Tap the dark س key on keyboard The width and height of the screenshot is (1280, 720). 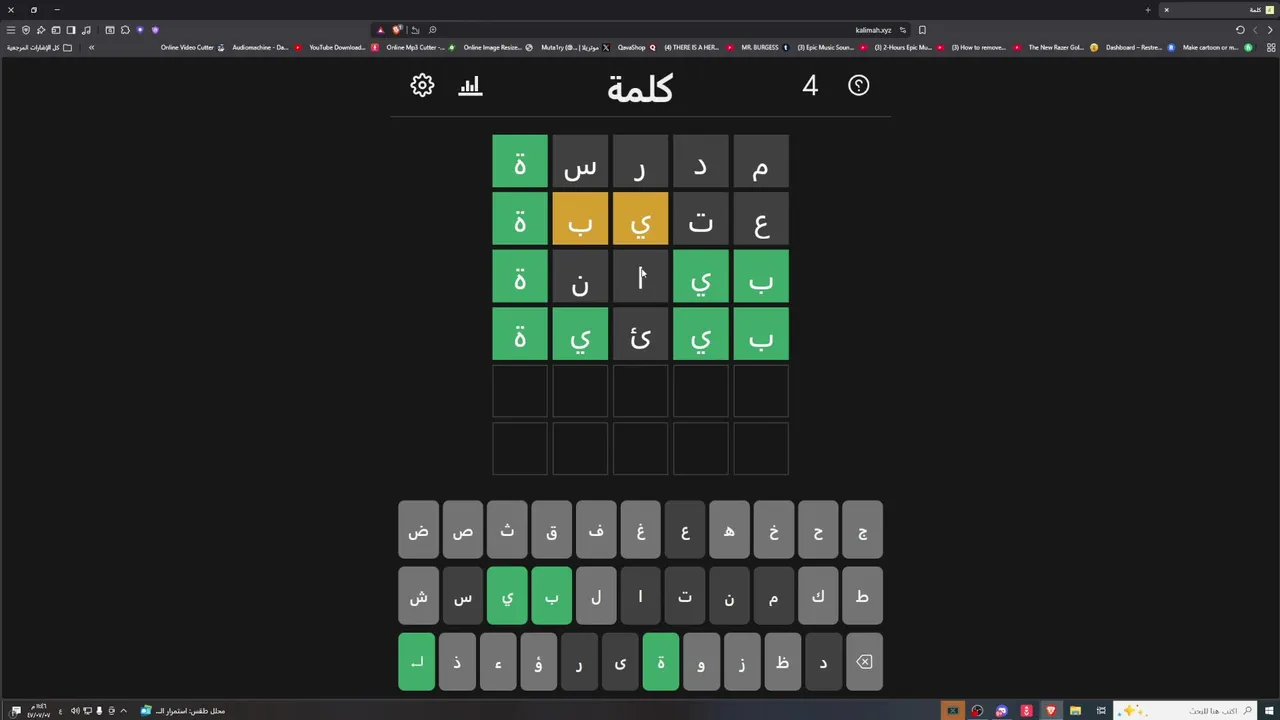coord(462,596)
